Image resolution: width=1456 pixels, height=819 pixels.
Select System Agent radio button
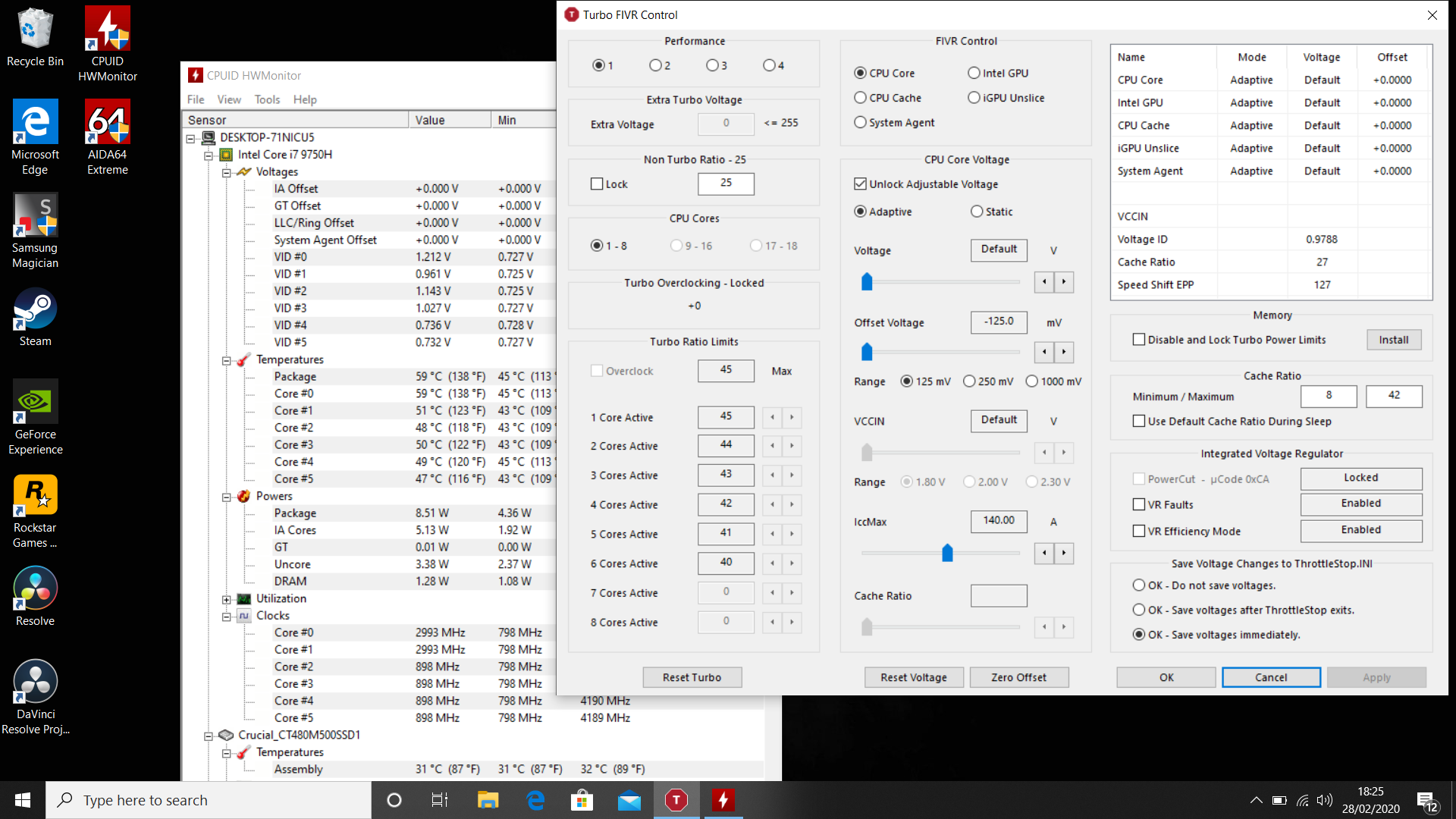860,122
